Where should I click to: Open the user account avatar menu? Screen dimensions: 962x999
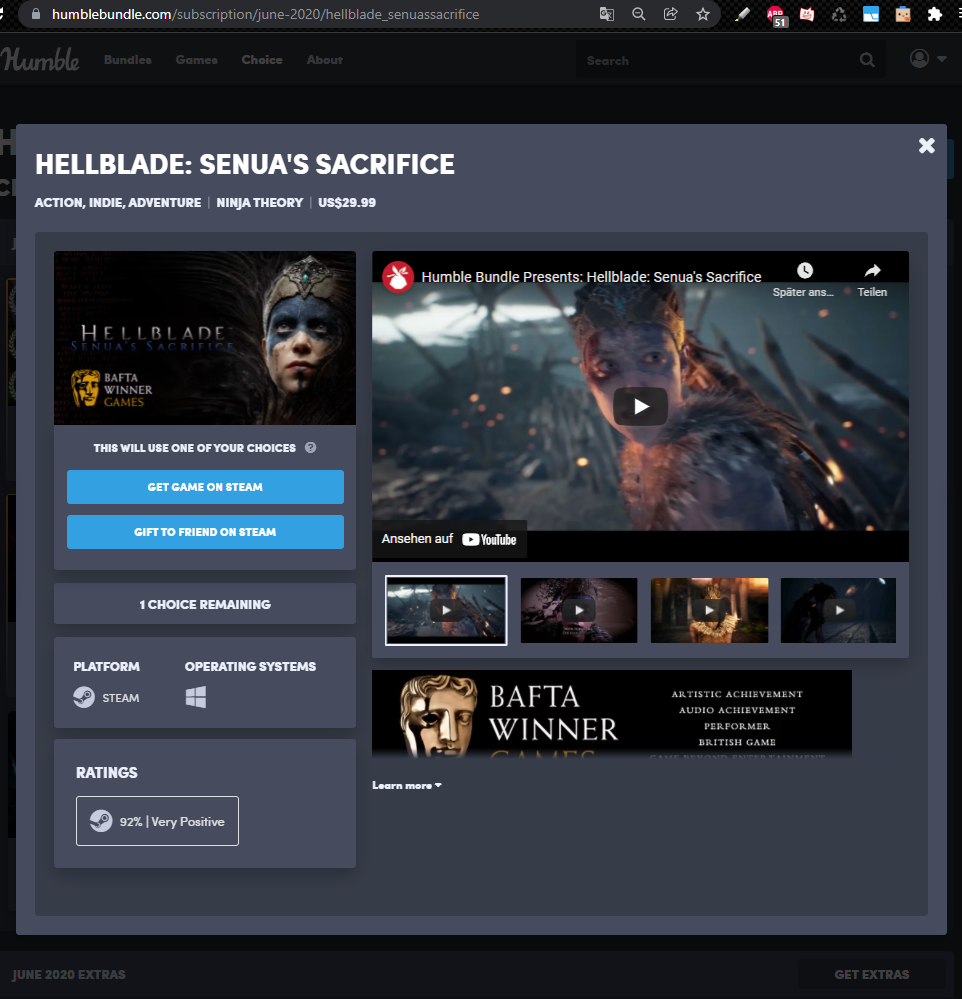(928, 59)
